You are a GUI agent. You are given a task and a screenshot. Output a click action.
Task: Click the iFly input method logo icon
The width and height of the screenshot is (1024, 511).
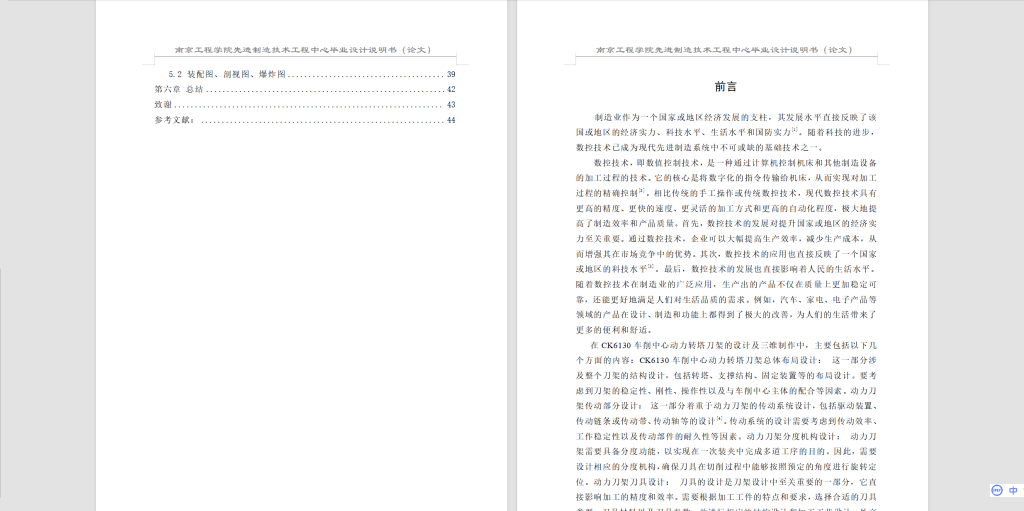click(x=997, y=490)
